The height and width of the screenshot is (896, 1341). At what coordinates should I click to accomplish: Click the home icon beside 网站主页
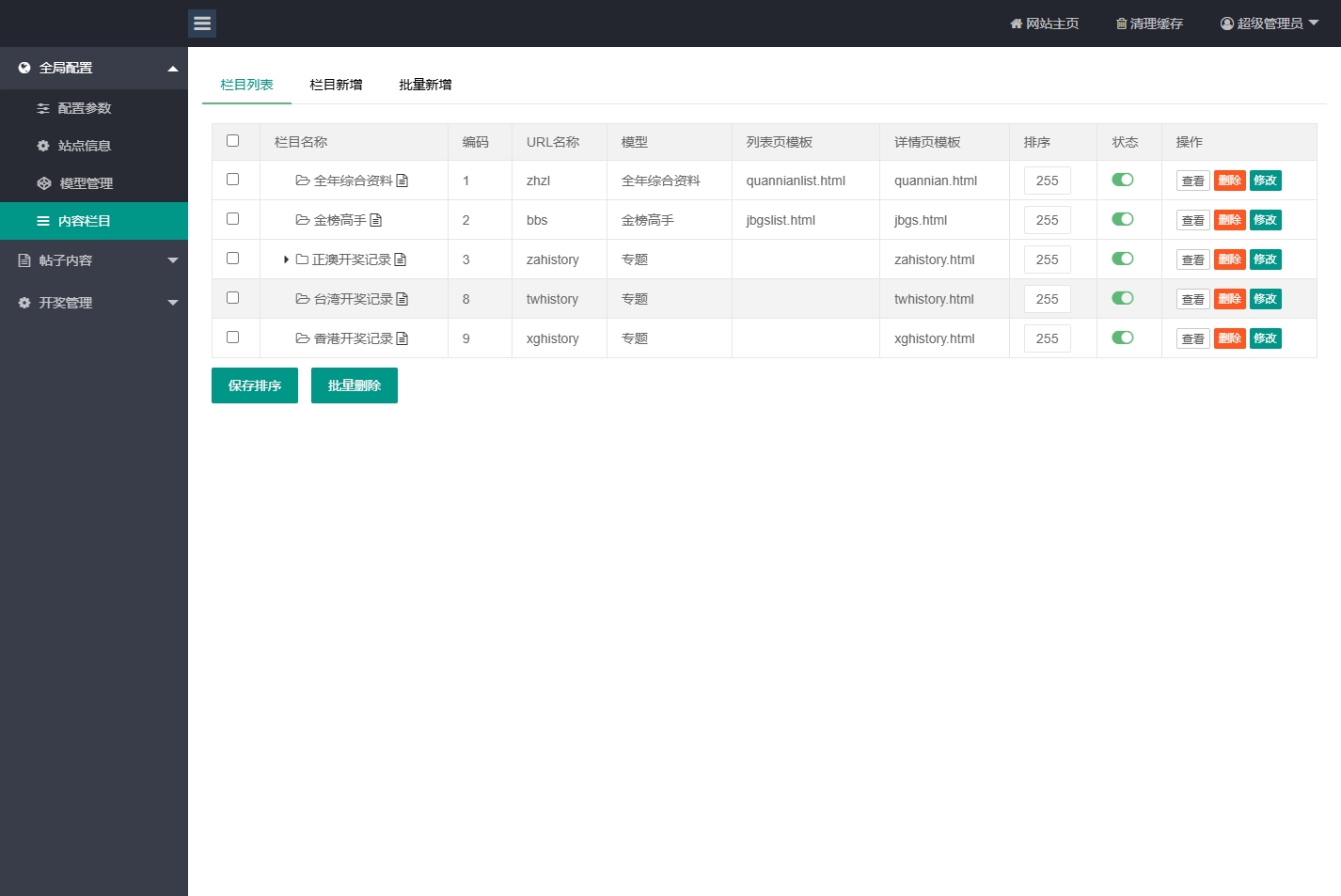click(x=1017, y=24)
